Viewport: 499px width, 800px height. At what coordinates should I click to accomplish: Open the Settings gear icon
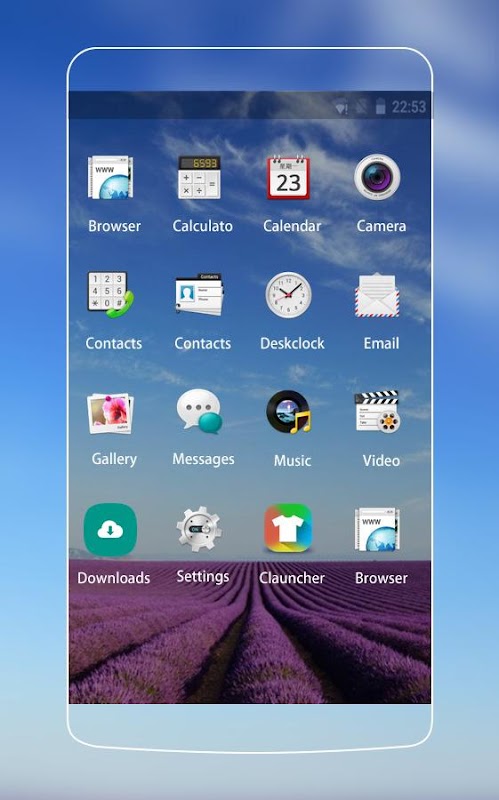coord(199,529)
